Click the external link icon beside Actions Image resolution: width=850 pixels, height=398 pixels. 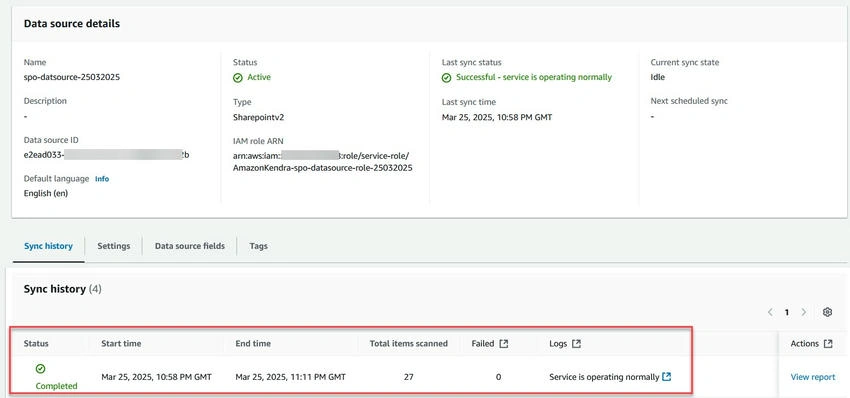(x=828, y=343)
